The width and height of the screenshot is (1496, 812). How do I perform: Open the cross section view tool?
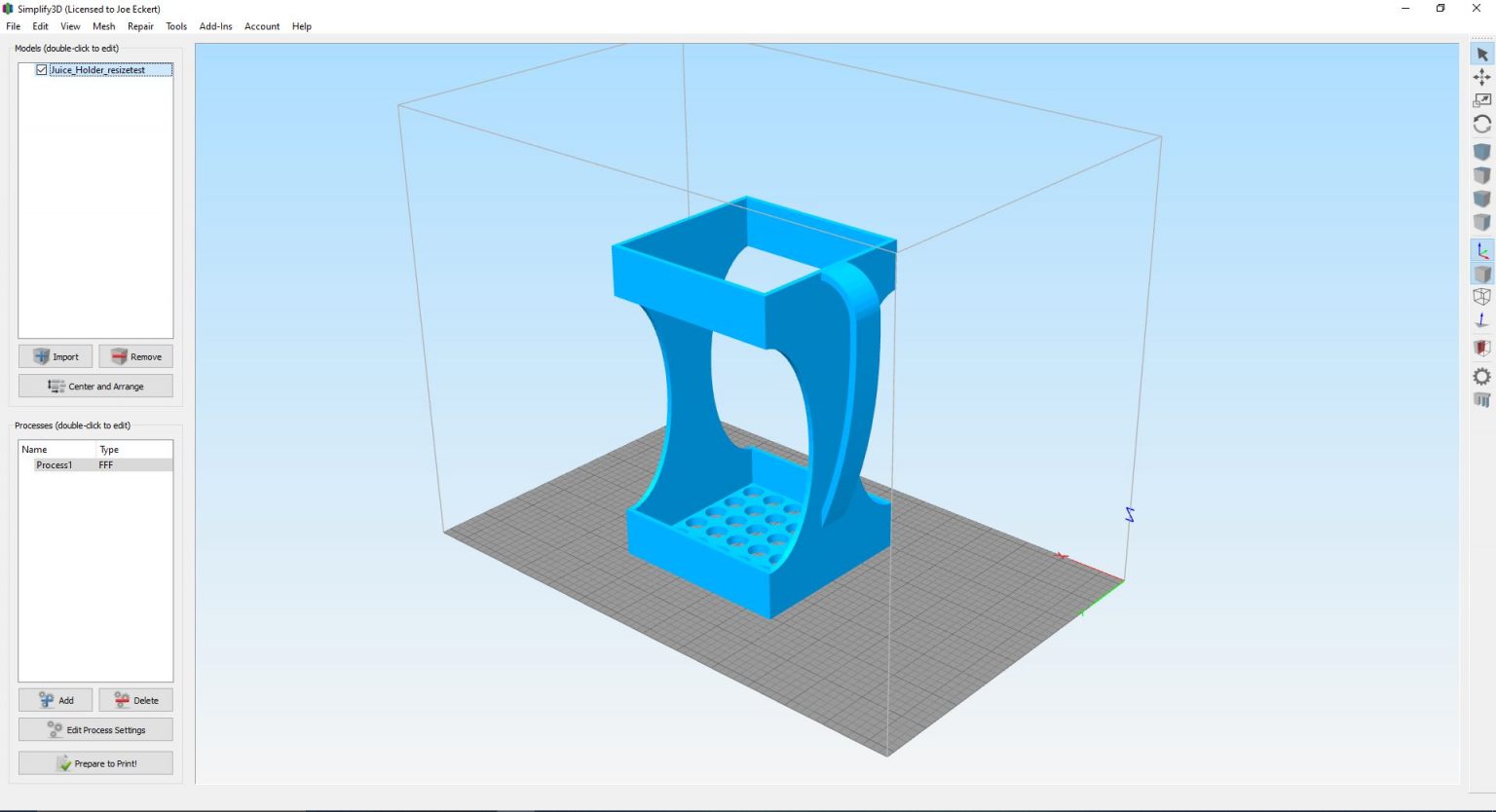click(1481, 347)
